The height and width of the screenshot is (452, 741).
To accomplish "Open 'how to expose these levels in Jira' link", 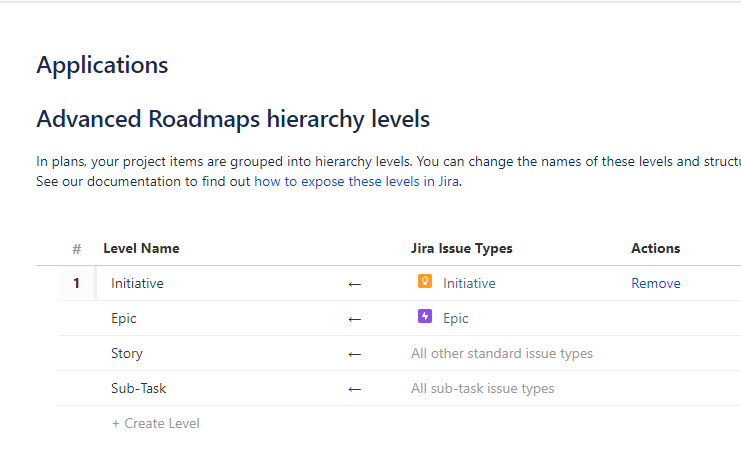I will (357, 182).
